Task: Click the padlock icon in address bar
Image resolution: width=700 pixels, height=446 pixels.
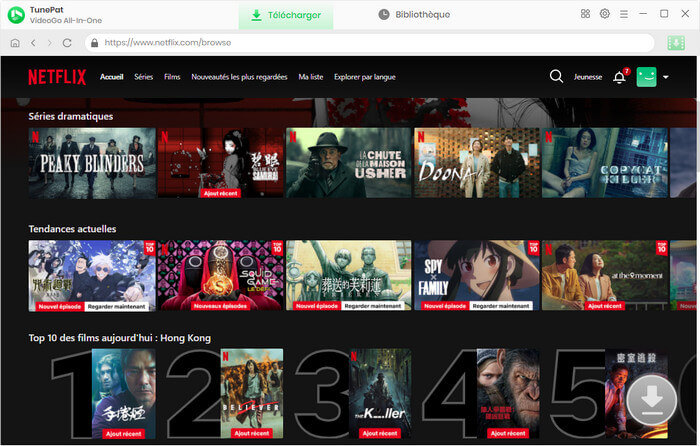Action: (94, 43)
